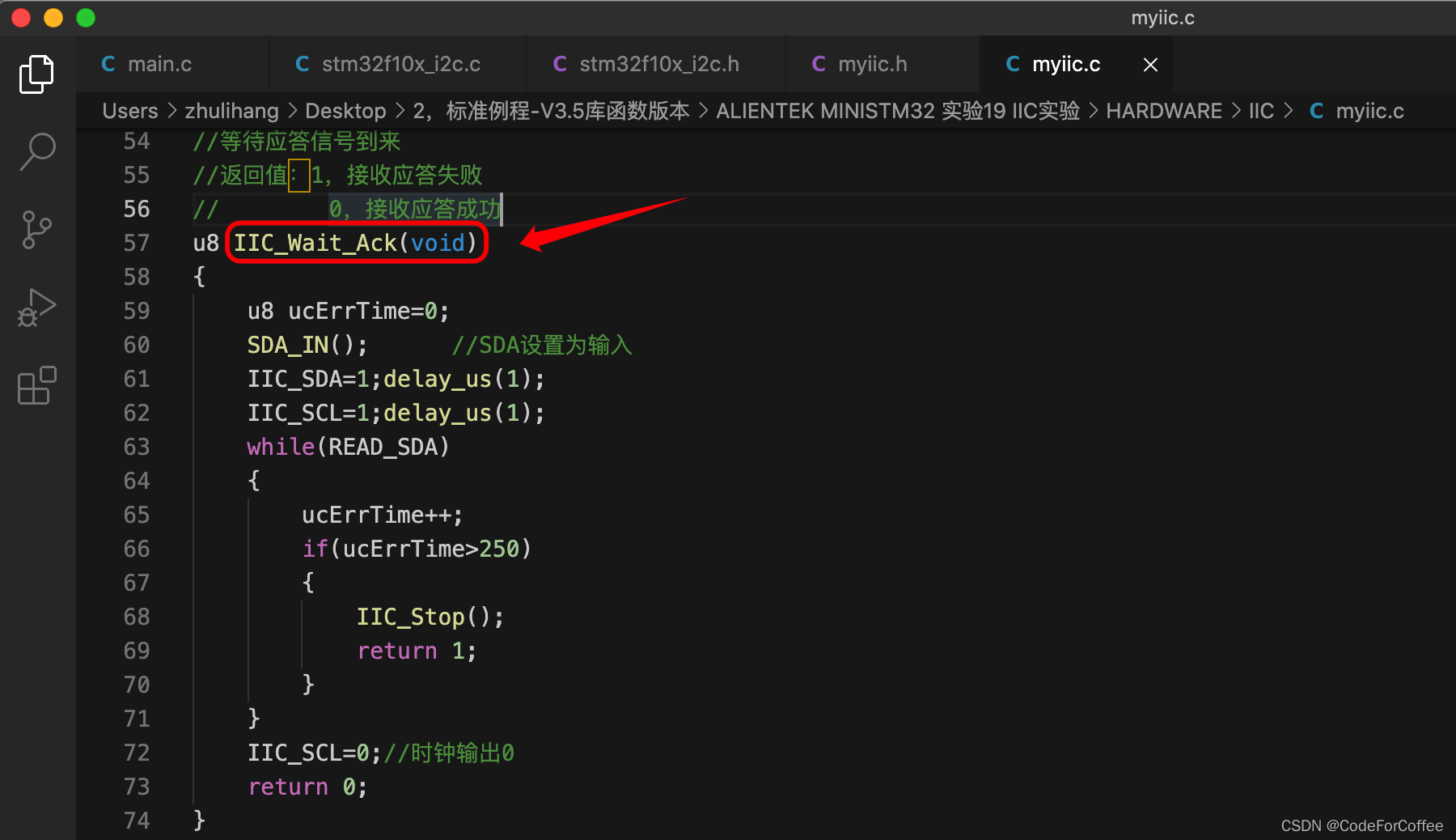Close the myiic.c editor tab
This screenshot has height=840, width=1456.
click(x=1150, y=65)
